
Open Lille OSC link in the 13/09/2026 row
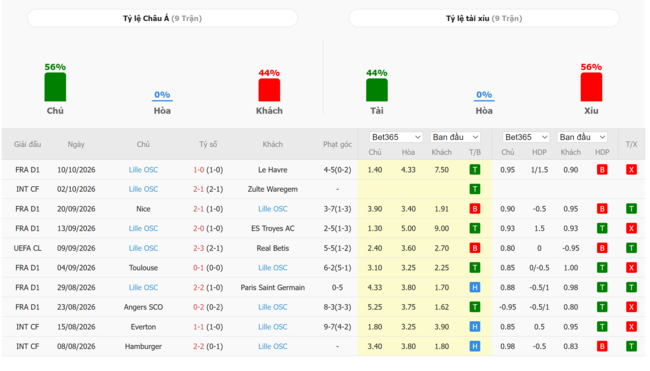click(143, 228)
